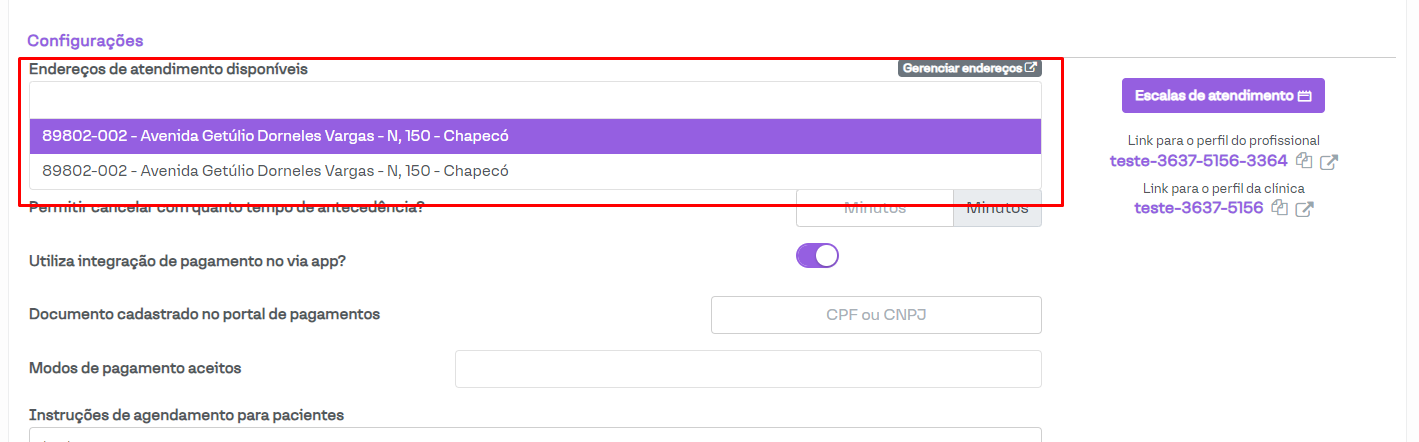The image size is (1419, 442).
Task: Click the Configurações section heading
Action: pos(85,41)
